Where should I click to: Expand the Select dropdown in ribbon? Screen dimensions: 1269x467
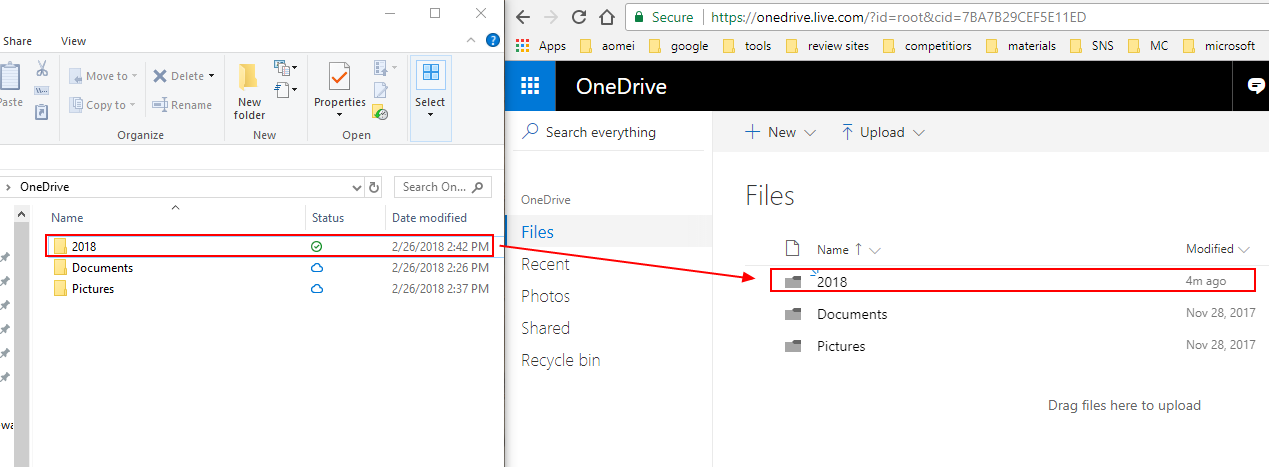[430, 114]
